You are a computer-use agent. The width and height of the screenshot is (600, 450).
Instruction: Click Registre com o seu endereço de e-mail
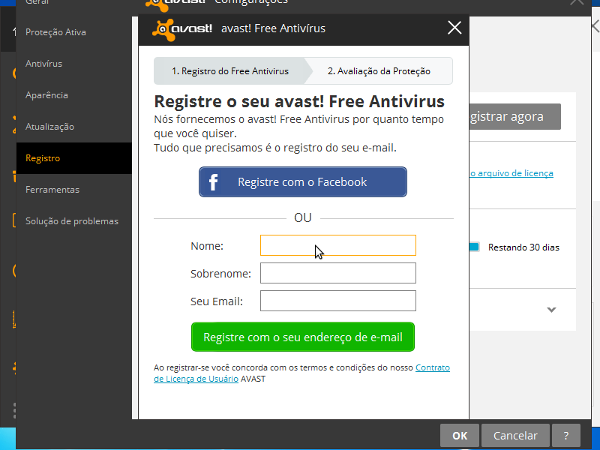[x=303, y=337]
